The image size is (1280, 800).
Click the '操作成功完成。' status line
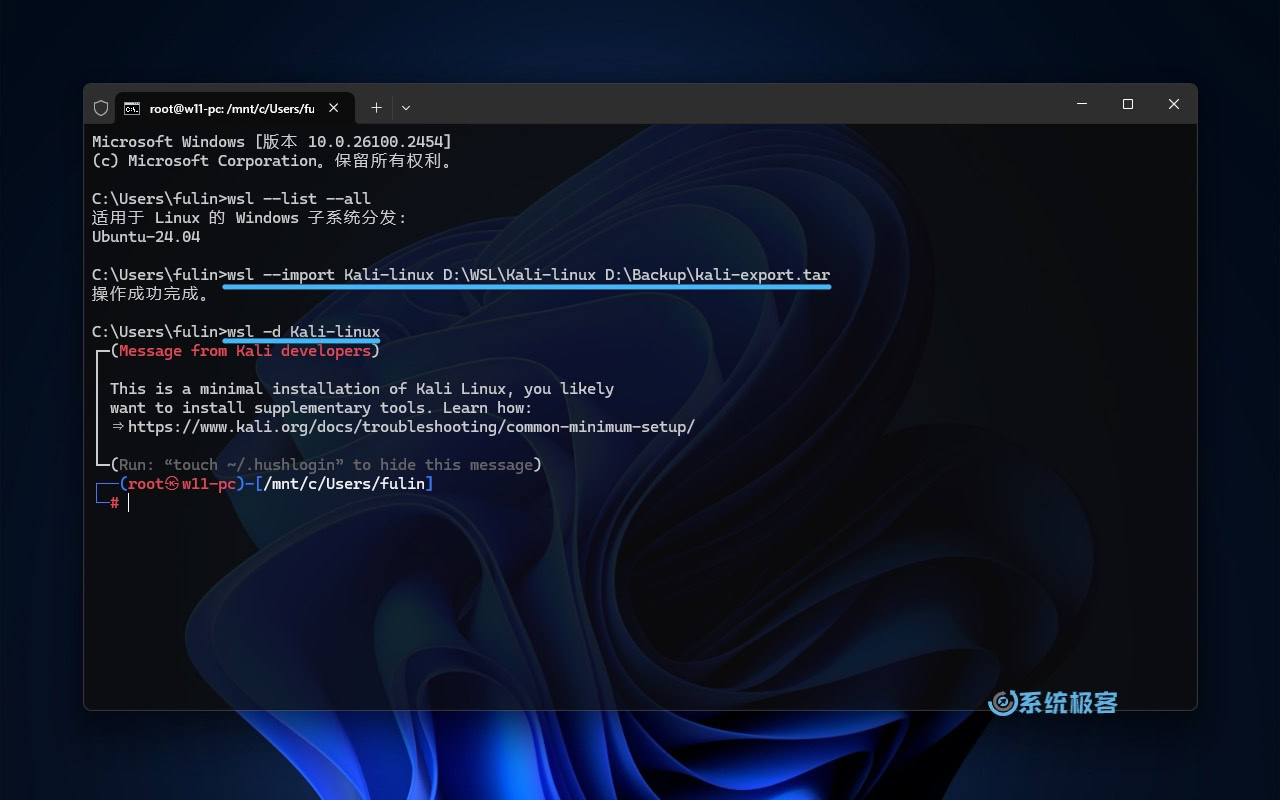pos(151,294)
